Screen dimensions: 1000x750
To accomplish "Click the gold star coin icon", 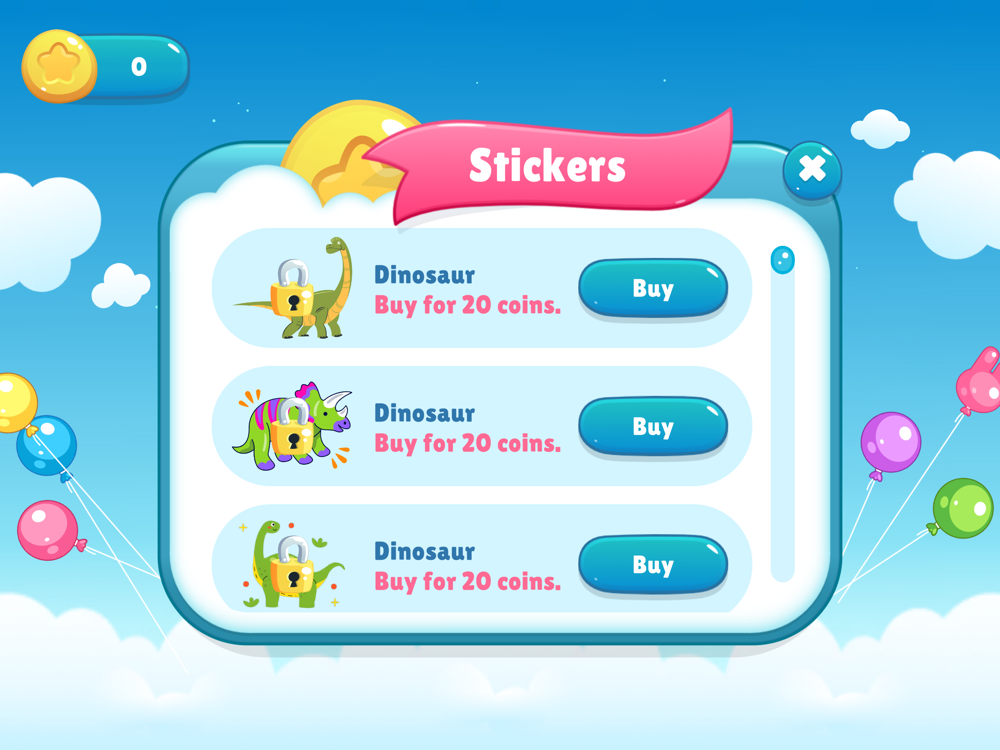I will click(x=59, y=66).
